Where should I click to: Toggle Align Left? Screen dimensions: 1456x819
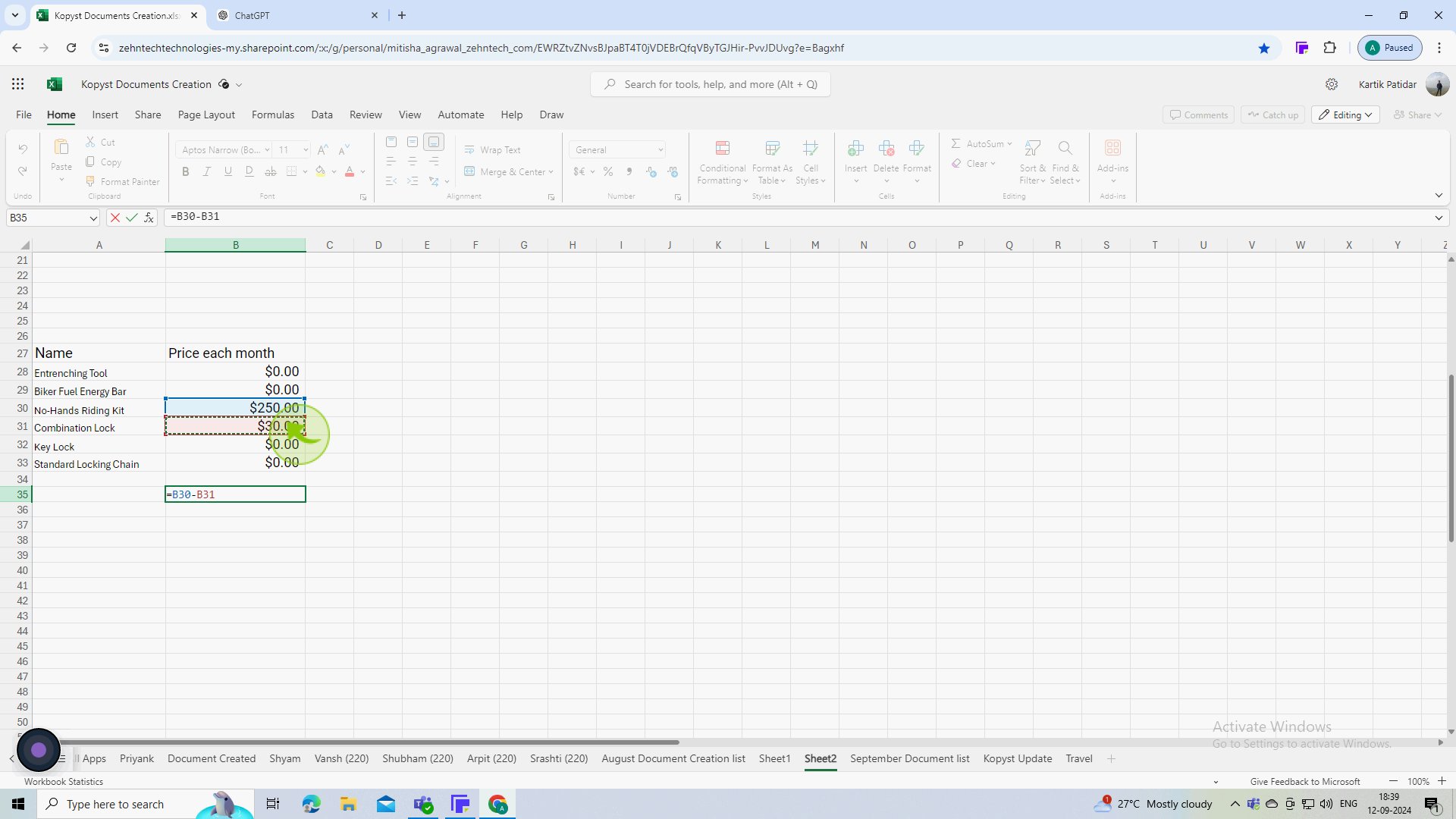pyautogui.click(x=391, y=162)
